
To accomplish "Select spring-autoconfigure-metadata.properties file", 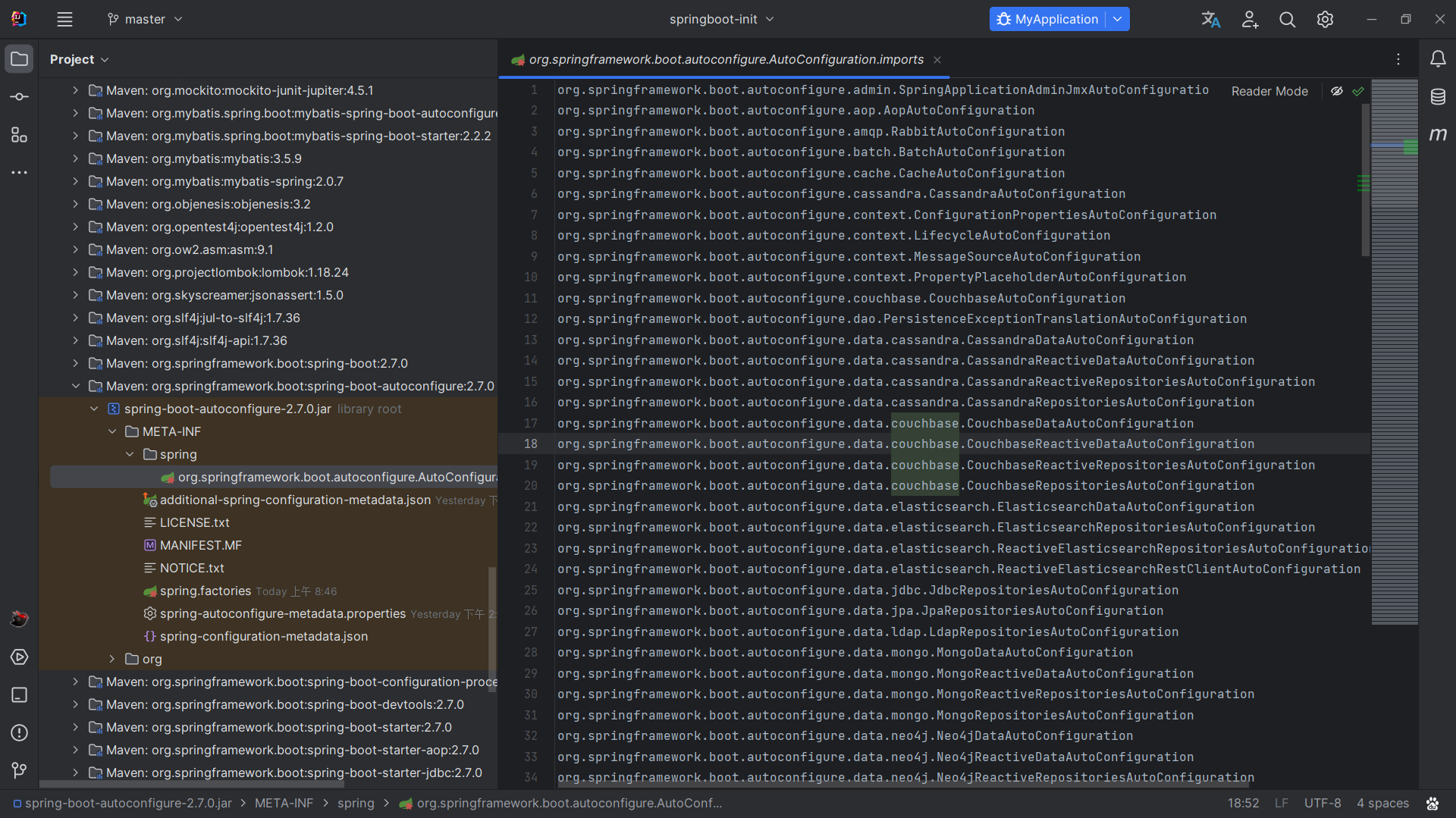I will (x=282, y=613).
